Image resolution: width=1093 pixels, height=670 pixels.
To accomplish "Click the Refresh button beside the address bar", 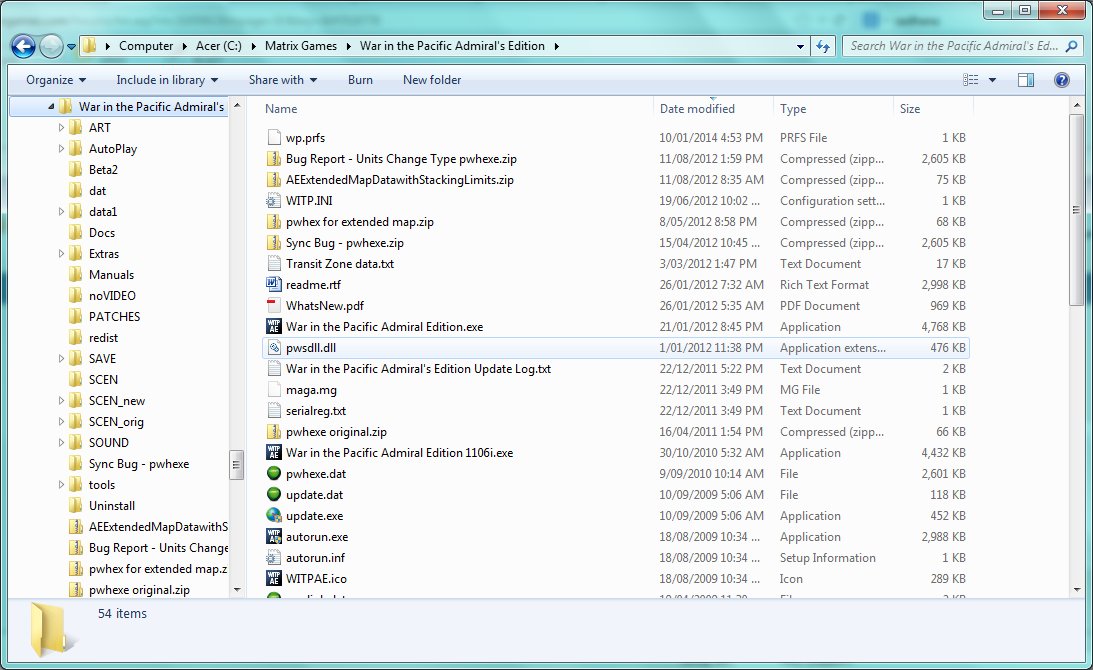I will [823, 47].
